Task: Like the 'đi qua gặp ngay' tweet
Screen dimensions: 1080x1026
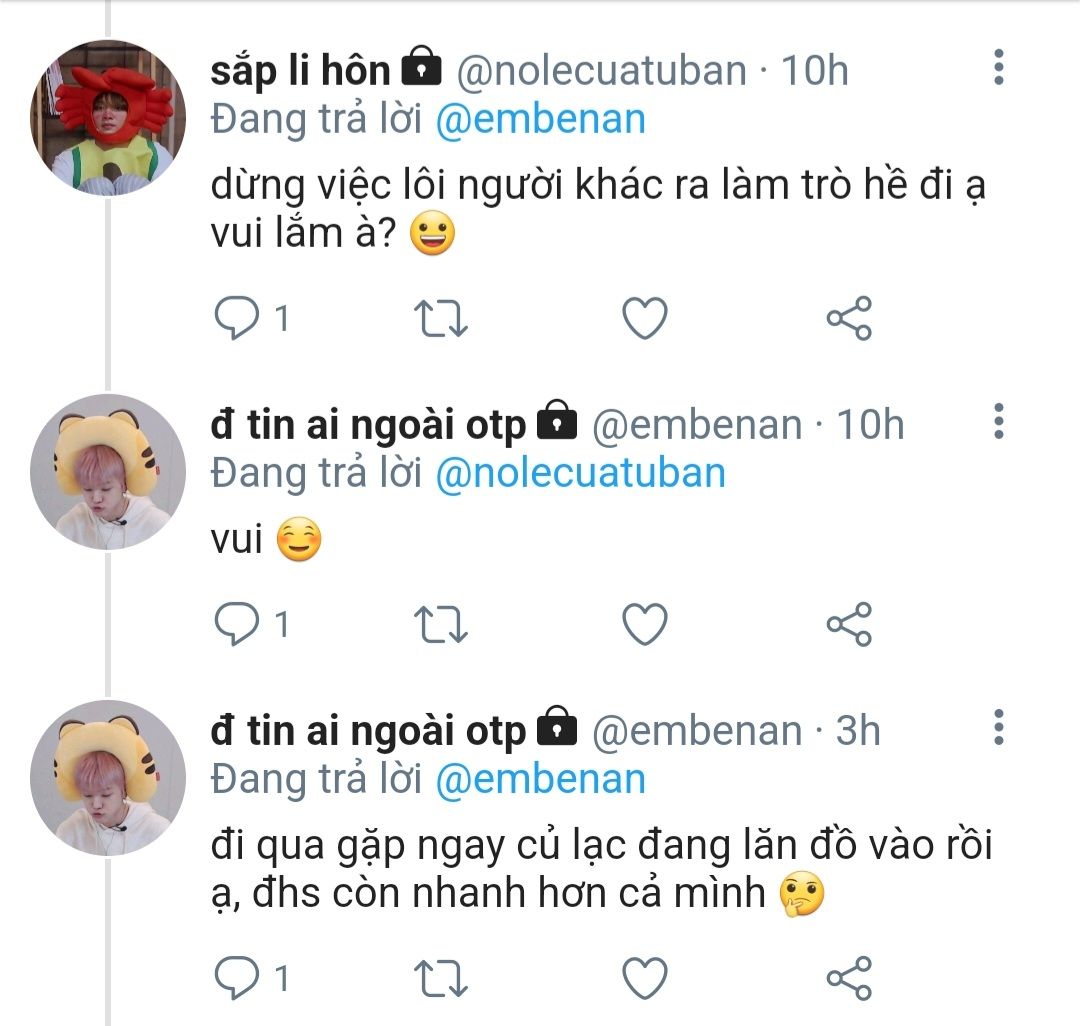Action: point(644,977)
